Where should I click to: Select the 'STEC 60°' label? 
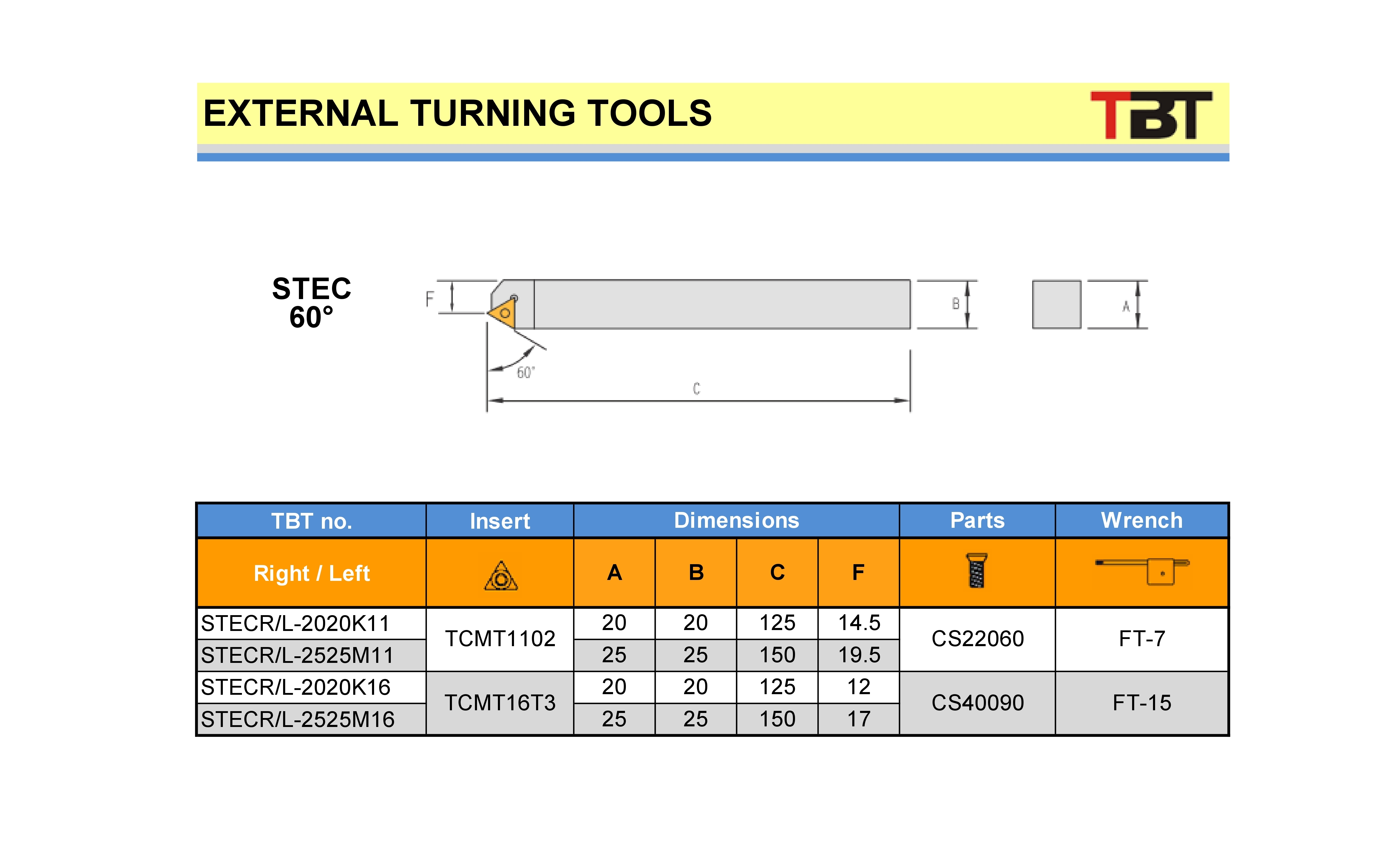311,303
